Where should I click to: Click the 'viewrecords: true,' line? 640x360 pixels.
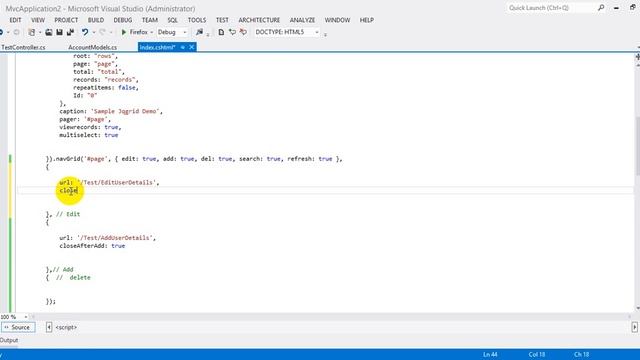pyautogui.click(x=90, y=127)
